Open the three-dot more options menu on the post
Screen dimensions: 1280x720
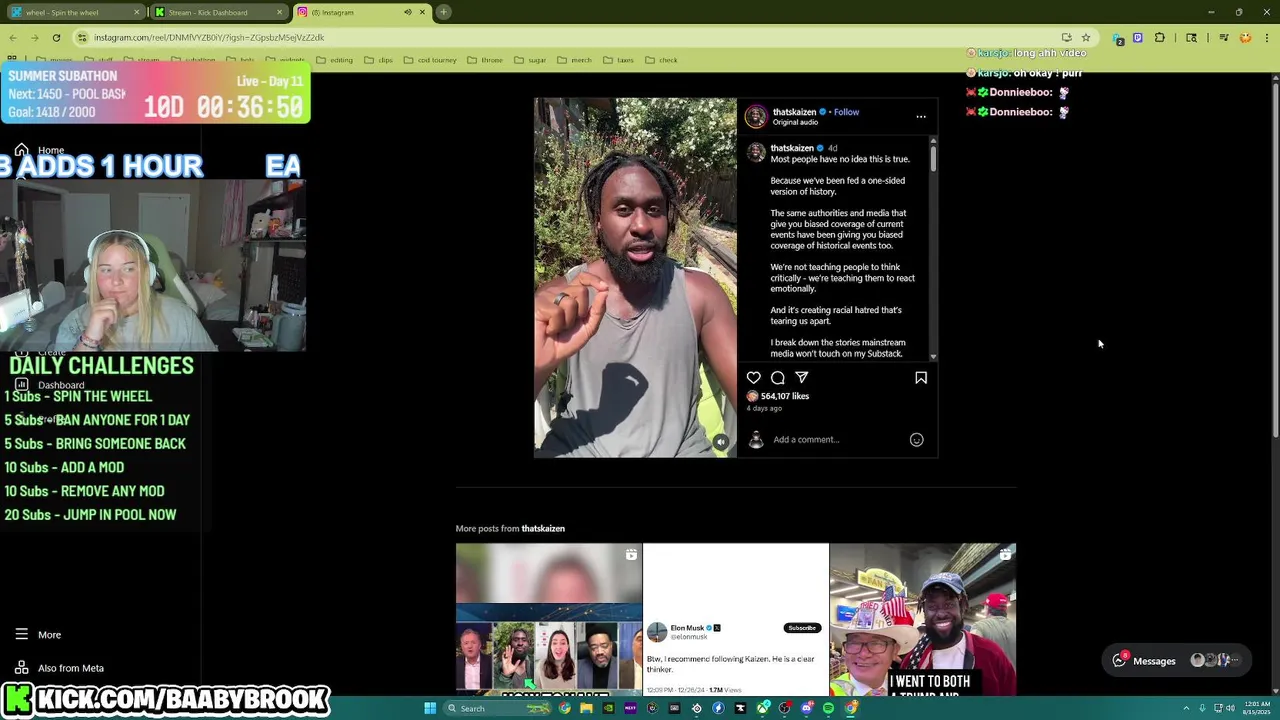(x=921, y=116)
